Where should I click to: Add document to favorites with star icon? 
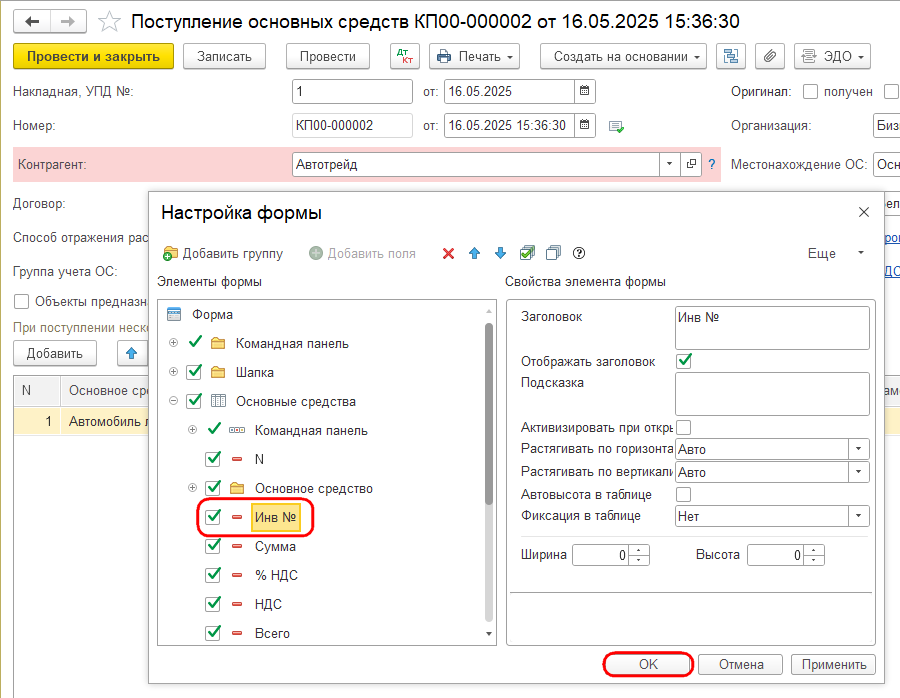pyautogui.click(x=109, y=22)
